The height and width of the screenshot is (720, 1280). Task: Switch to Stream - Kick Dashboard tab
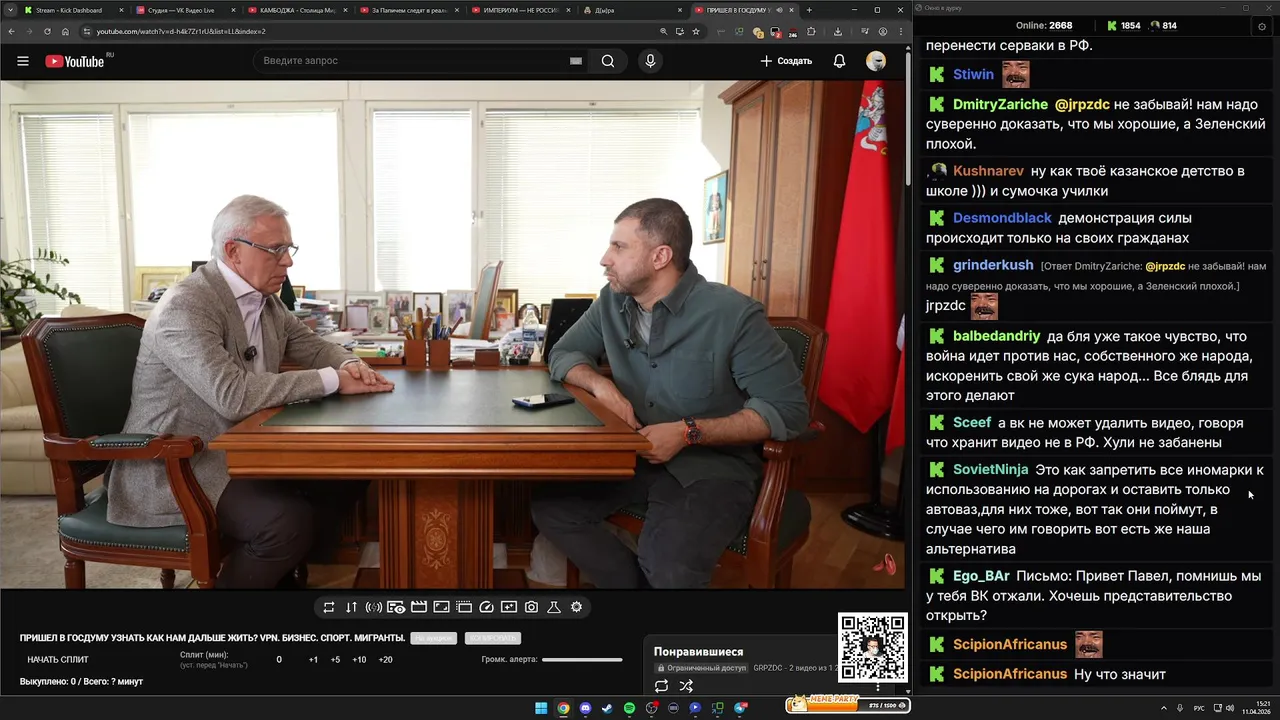pos(74,10)
